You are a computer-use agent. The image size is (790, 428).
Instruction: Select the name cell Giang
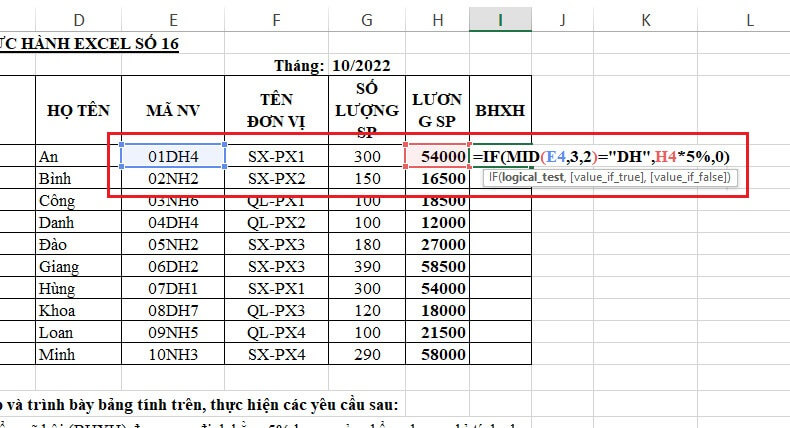point(79,266)
